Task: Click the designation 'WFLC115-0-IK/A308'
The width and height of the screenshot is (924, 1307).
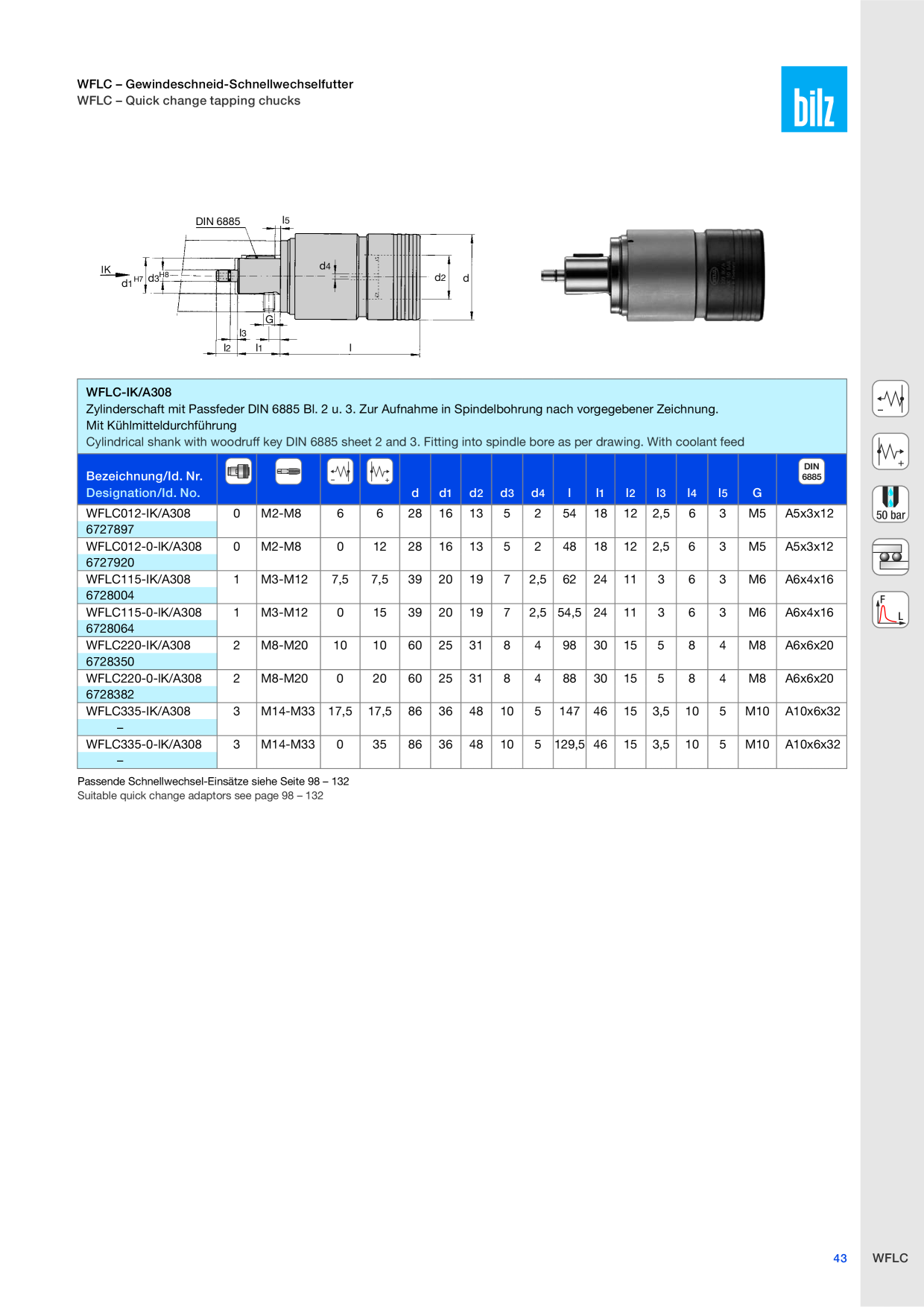Action: (144, 613)
